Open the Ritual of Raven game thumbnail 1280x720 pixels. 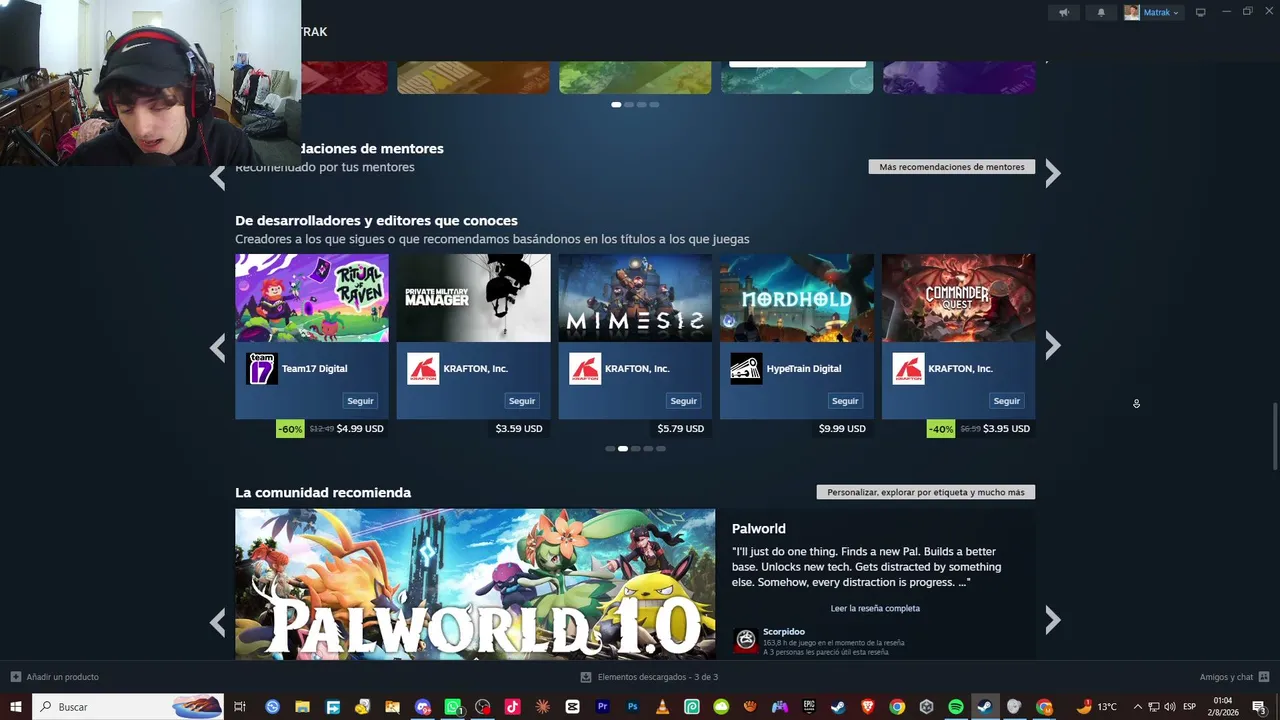point(312,298)
